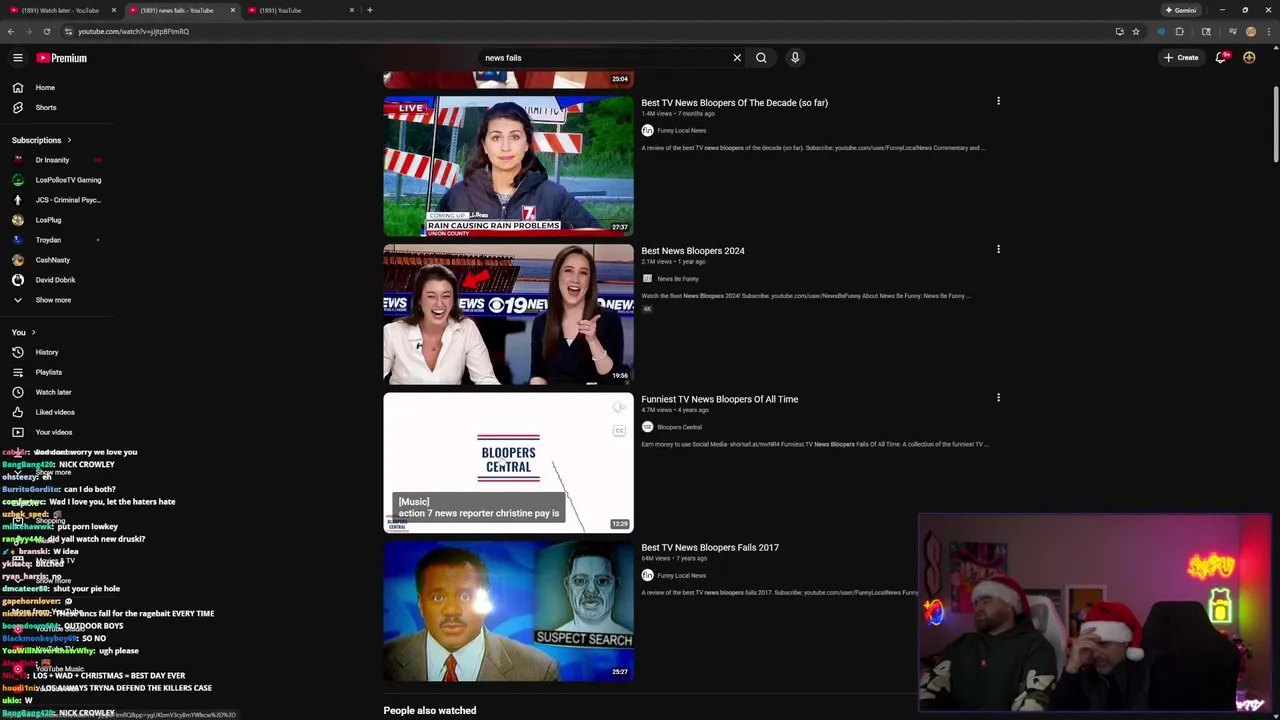The image size is (1280, 720).
Task: Click the install app icon in address bar
Action: pos(1119,31)
